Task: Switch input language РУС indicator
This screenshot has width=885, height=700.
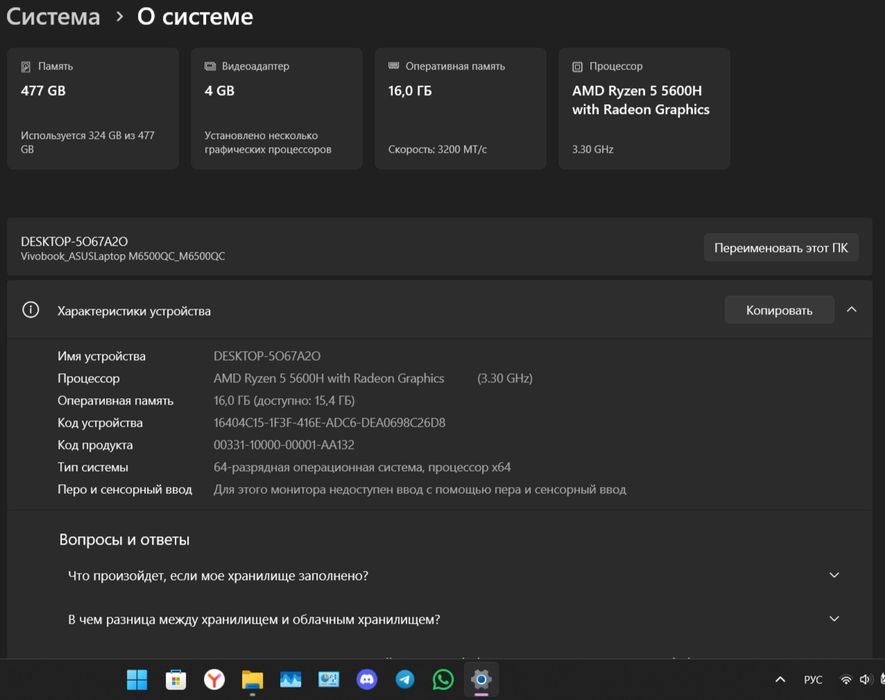Action: pos(813,680)
